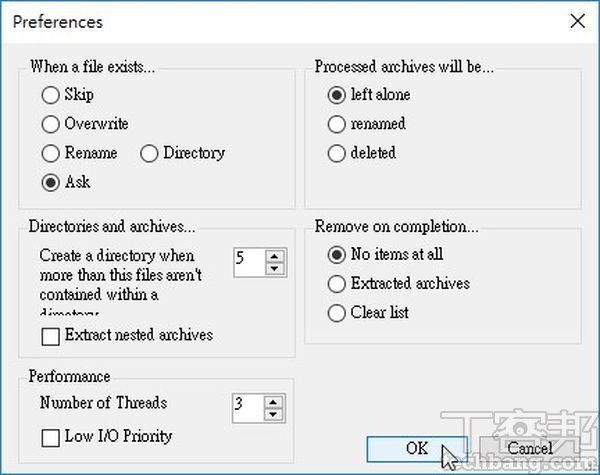Enable Extract nested archives checkbox
Viewport: 600px width, 475px height.
(50, 336)
